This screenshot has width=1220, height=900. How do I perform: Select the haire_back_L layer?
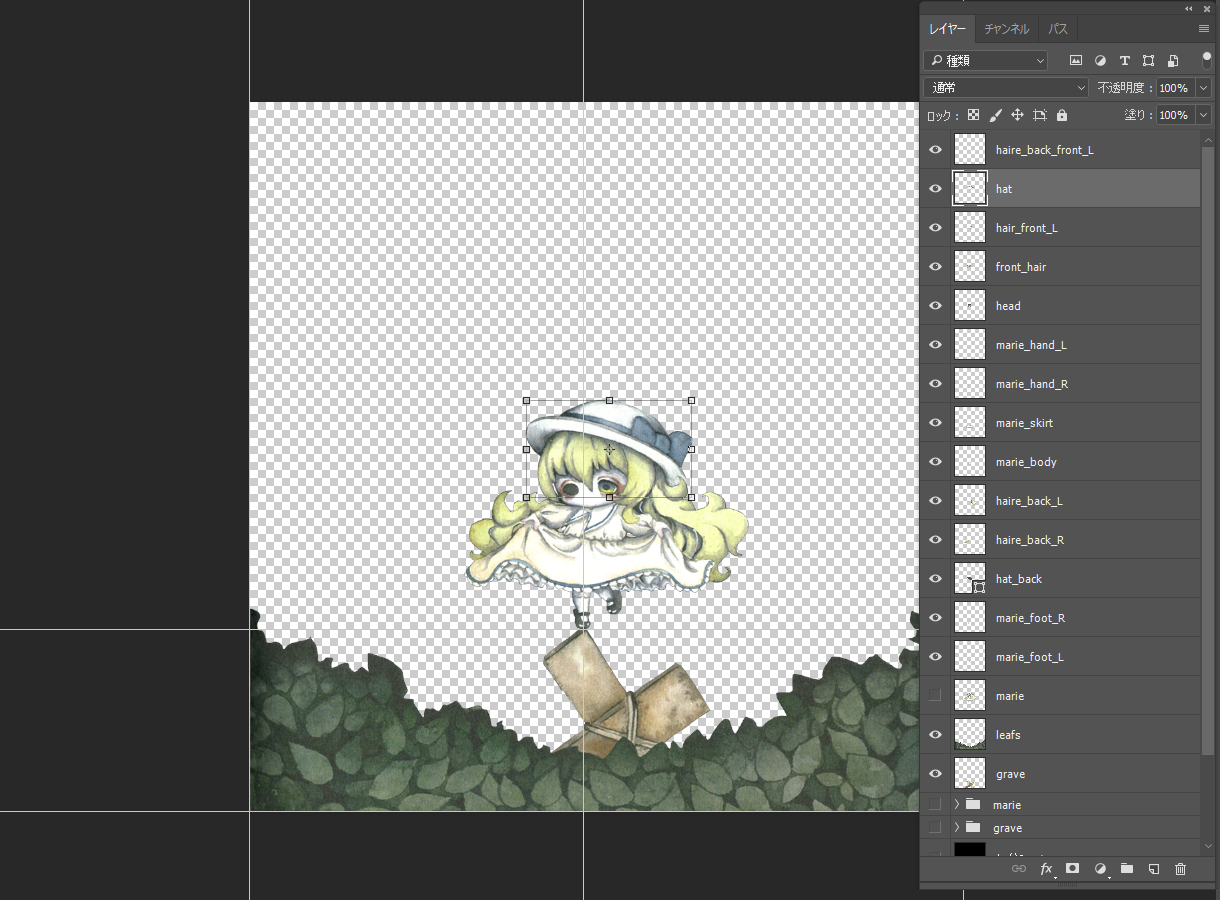click(x=1060, y=501)
